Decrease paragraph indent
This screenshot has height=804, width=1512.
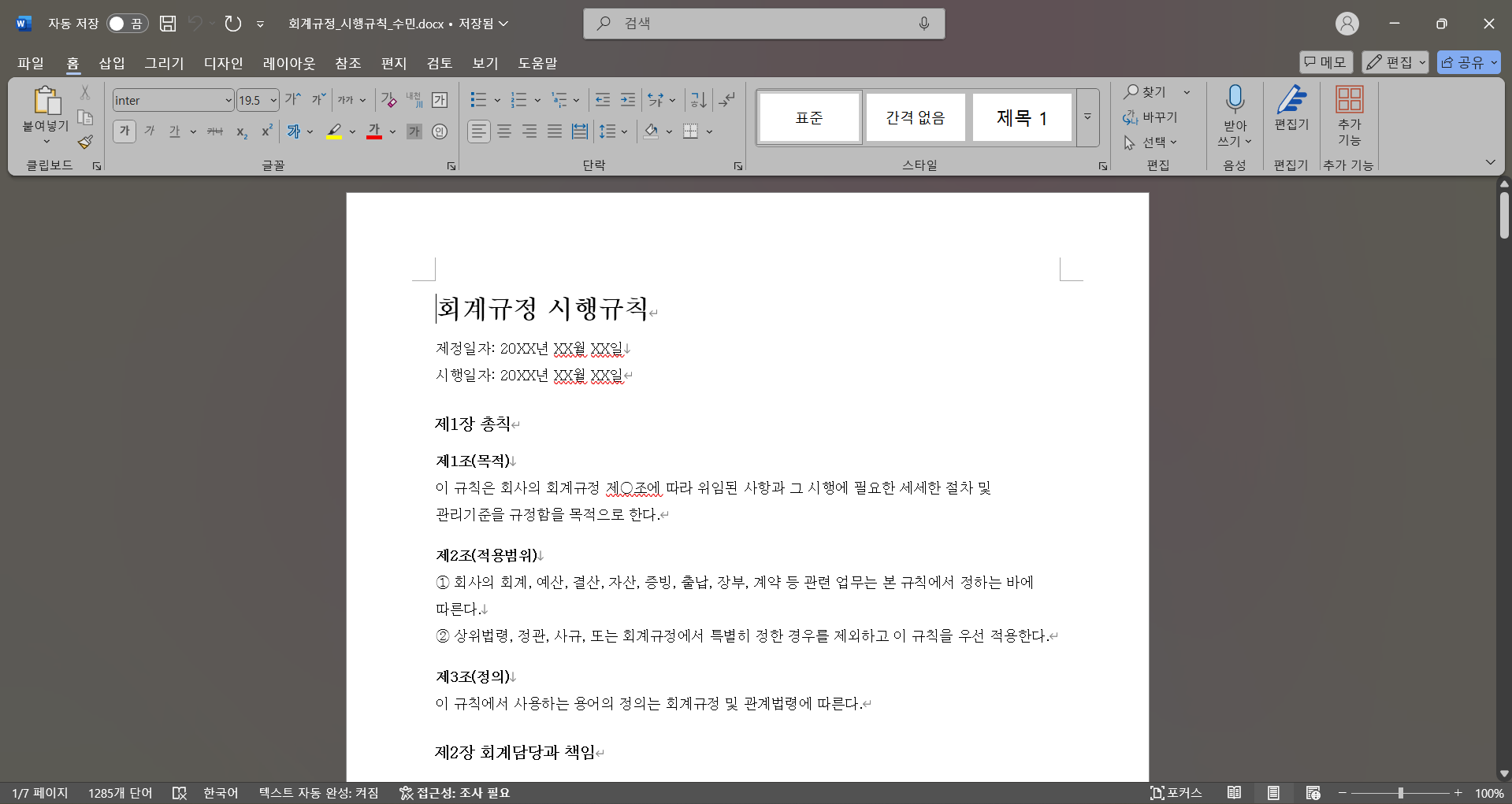click(x=603, y=100)
